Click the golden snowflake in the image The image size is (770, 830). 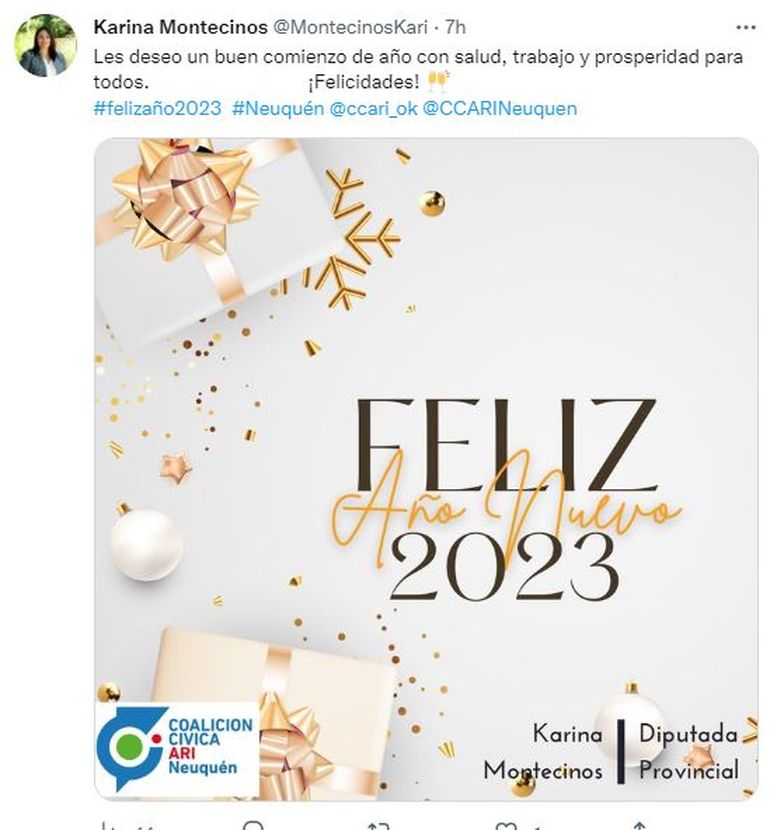coord(354,240)
